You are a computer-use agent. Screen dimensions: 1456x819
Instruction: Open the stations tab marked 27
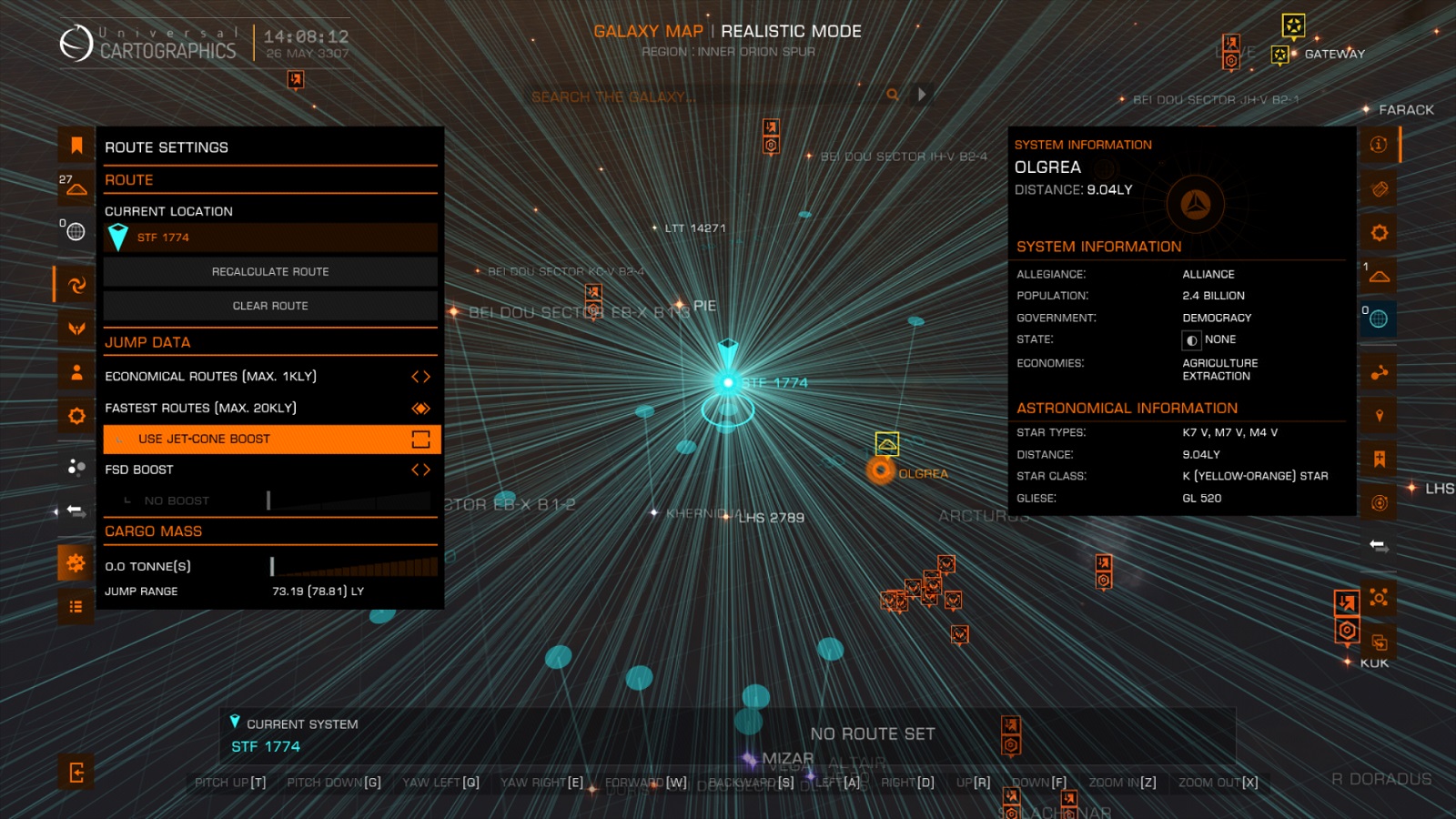76,187
